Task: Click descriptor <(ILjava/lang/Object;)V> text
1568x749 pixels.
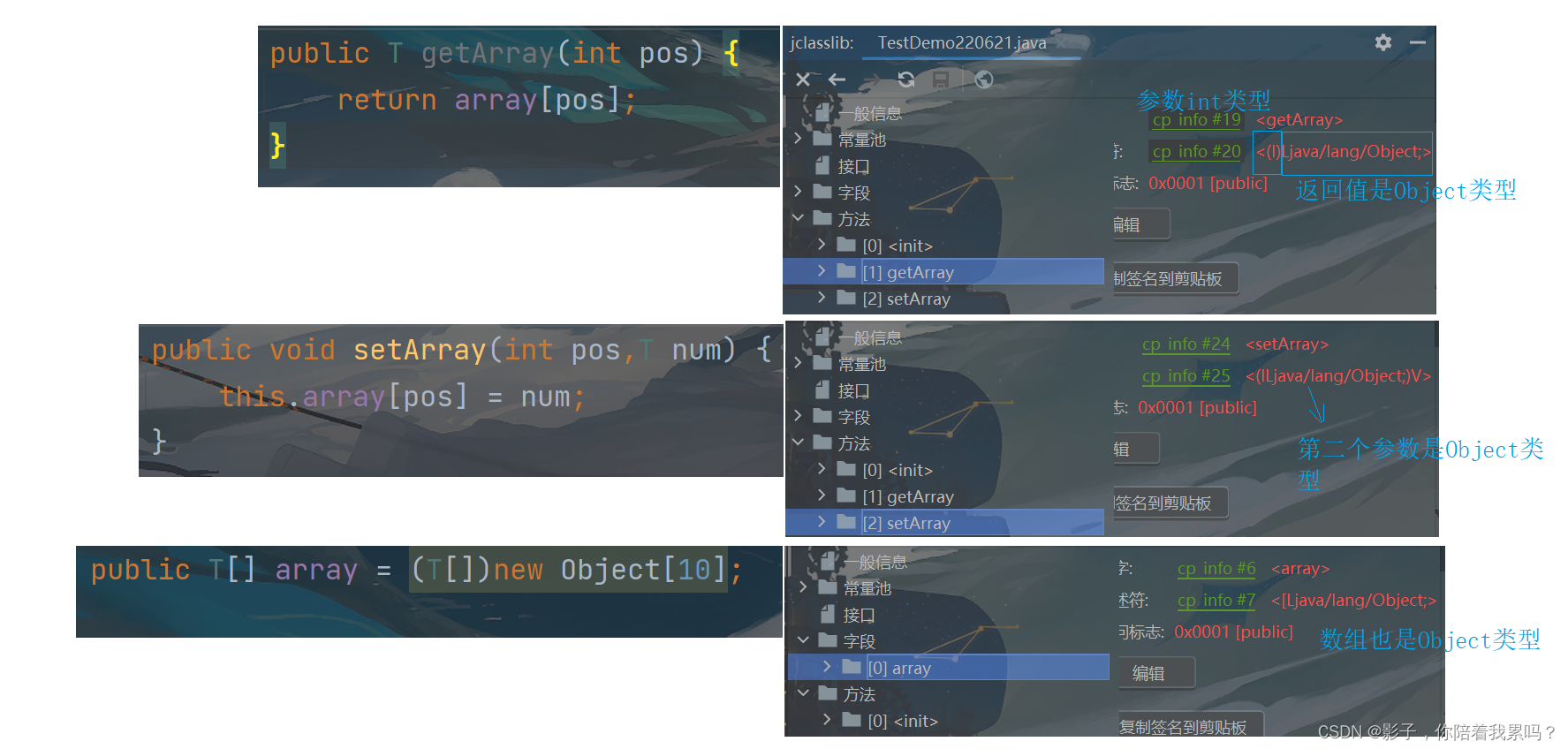Action: [1338, 376]
